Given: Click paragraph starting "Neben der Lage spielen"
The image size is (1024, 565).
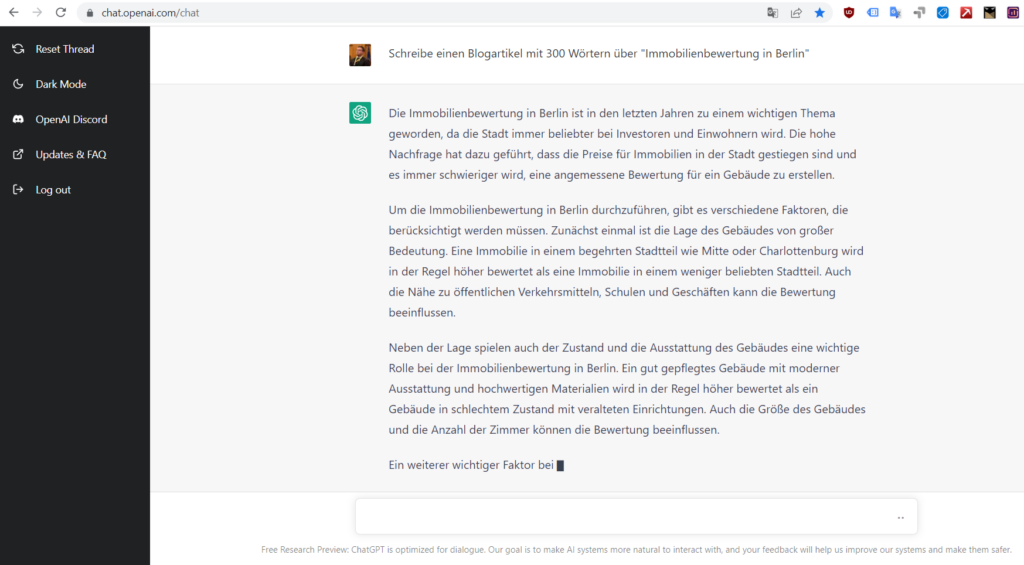Looking at the screenshot, I should coord(627,389).
